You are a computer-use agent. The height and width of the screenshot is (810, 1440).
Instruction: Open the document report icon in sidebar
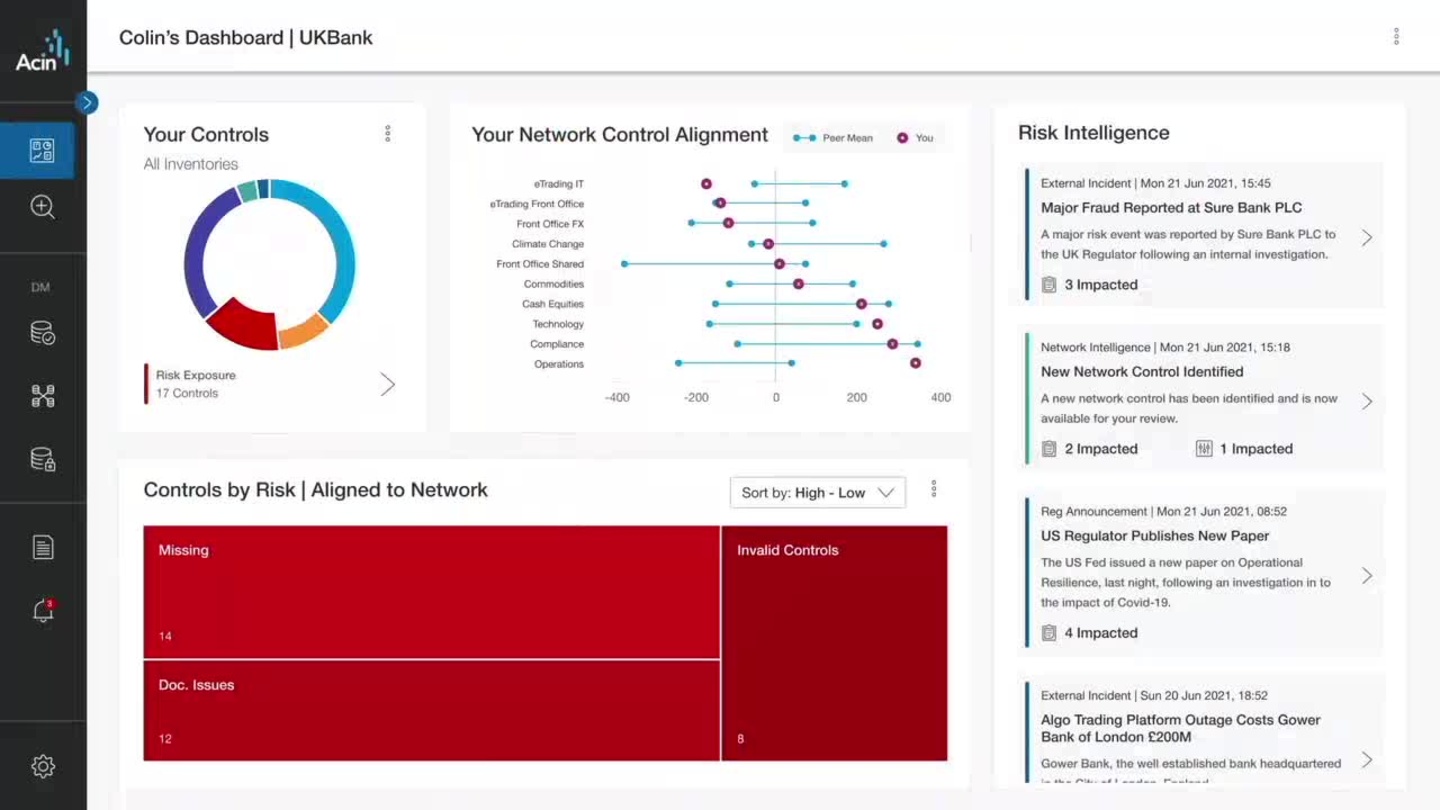point(42,547)
